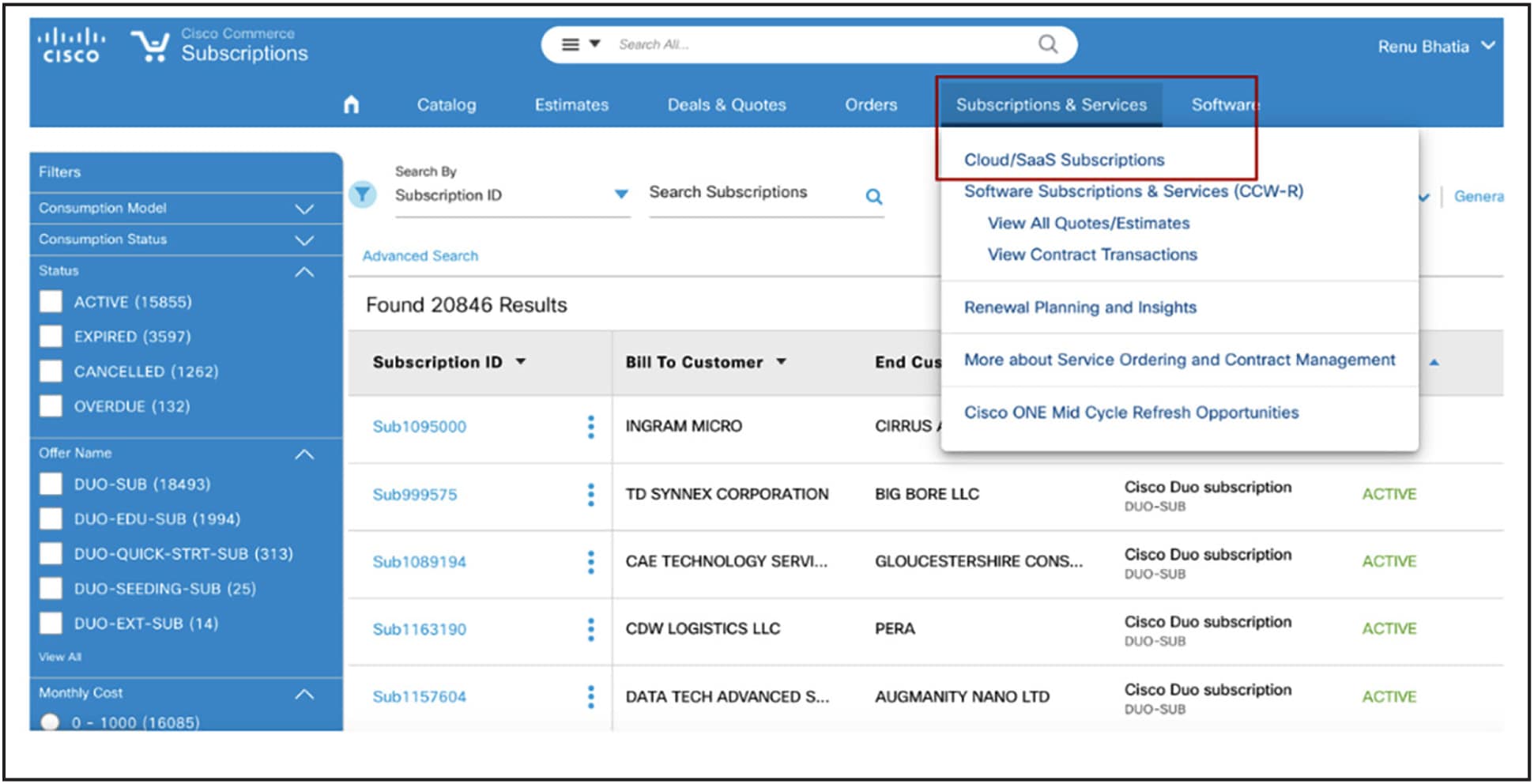Check the EXPIRED (3597) status filter
This screenshot has height=784, width=1534.
[x=51, y=337]
